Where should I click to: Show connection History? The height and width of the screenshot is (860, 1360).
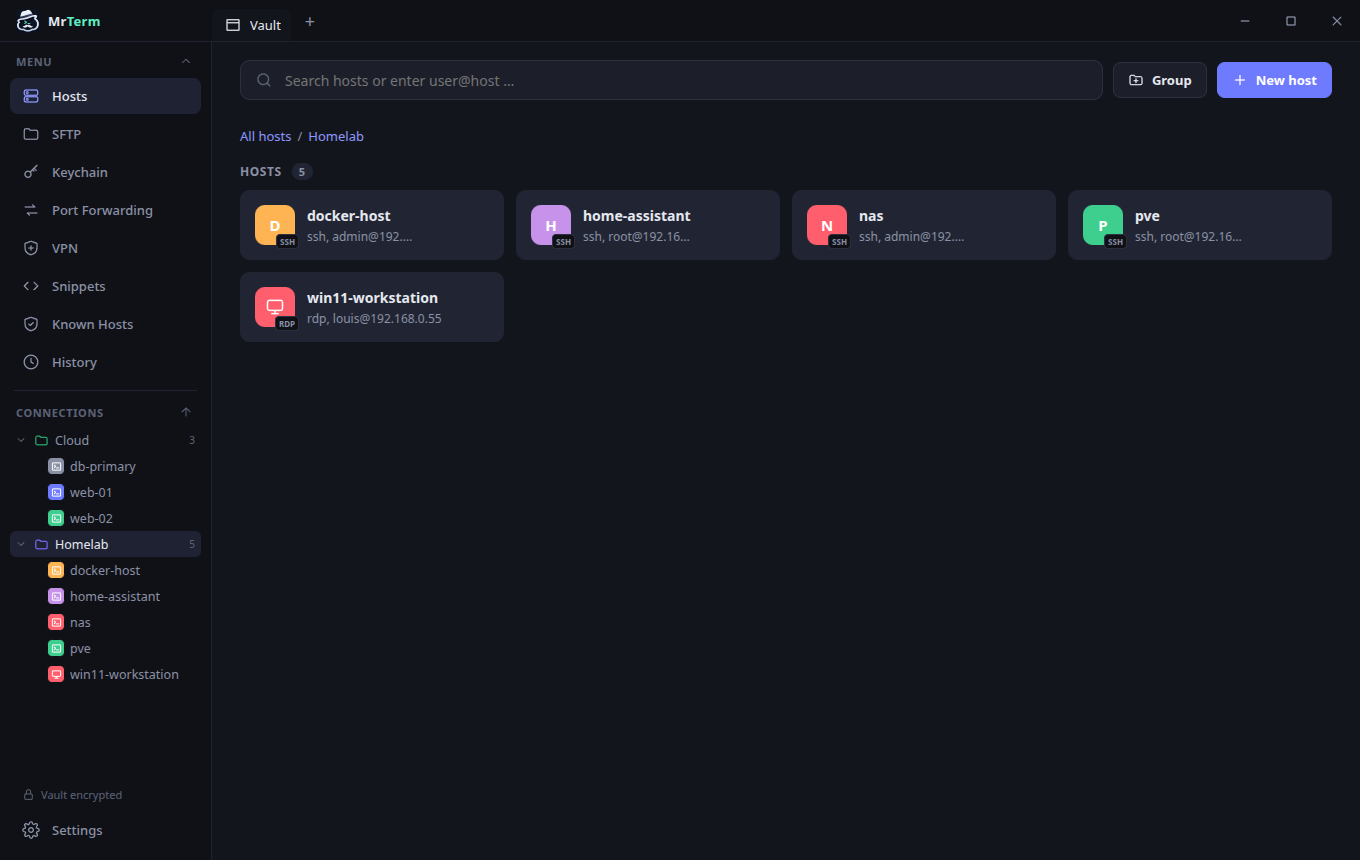tap(105, 362)
